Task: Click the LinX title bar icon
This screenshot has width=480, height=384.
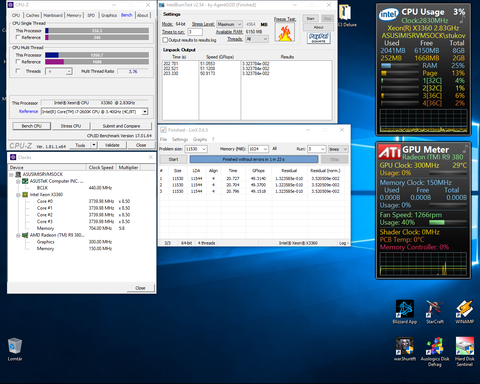Action: point(163,130)
